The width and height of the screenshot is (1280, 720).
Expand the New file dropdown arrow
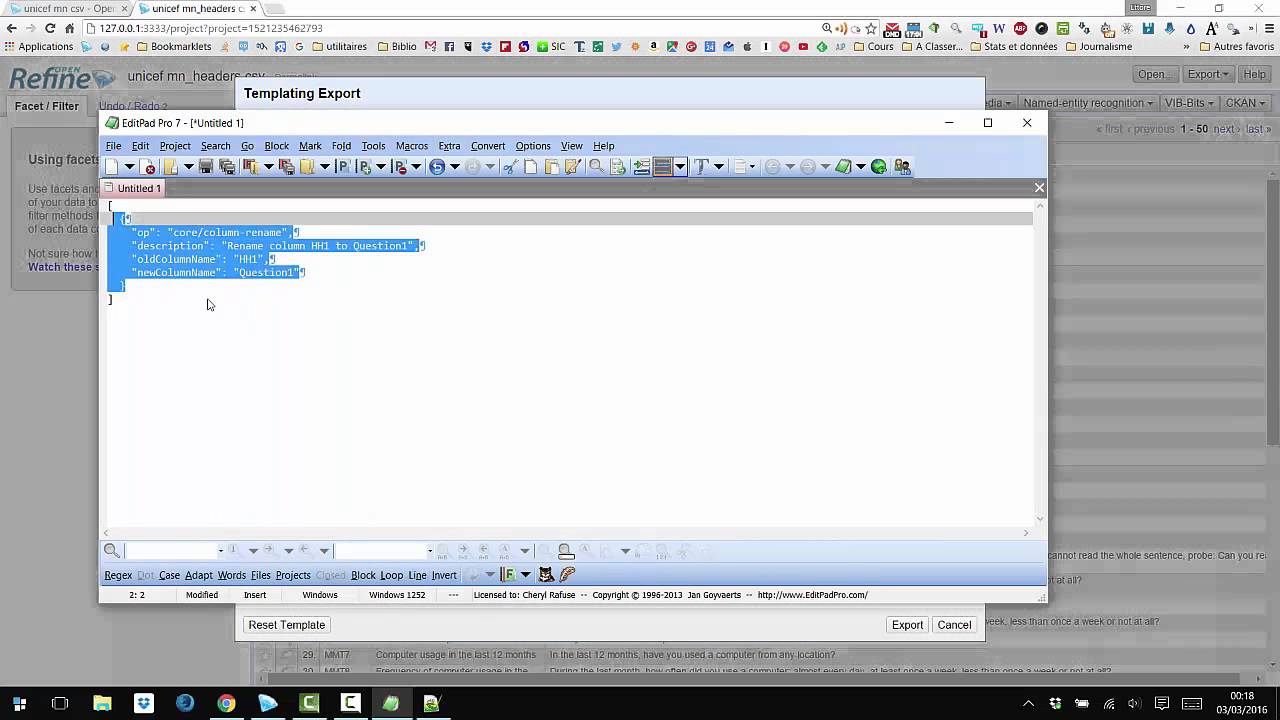(x=129, y=167)
